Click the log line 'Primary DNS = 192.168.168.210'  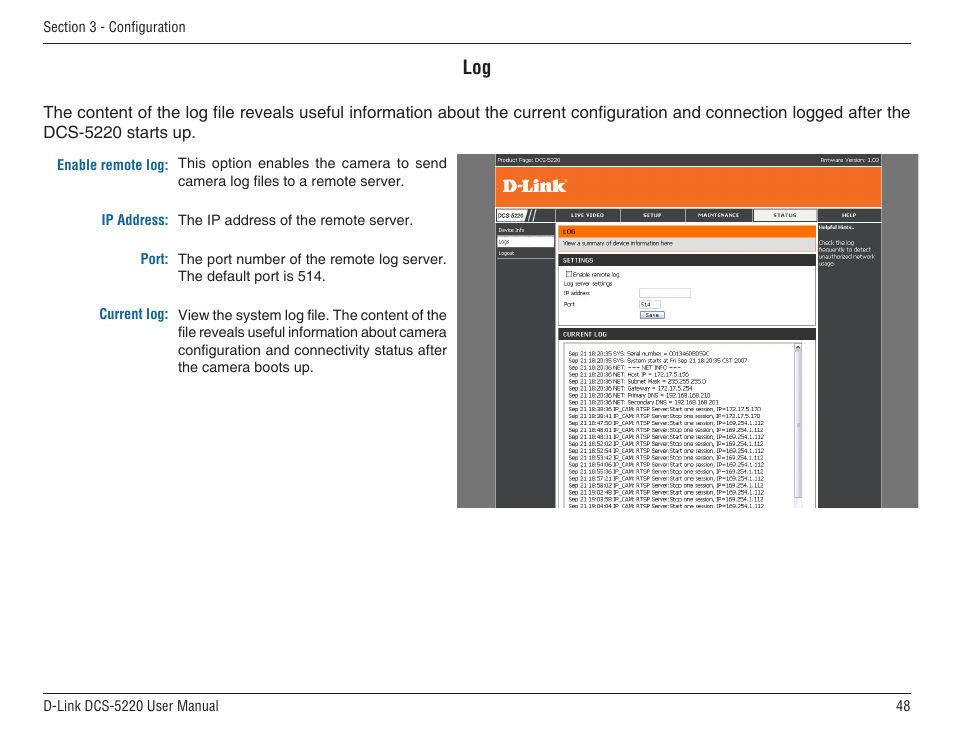coord(639,395)
